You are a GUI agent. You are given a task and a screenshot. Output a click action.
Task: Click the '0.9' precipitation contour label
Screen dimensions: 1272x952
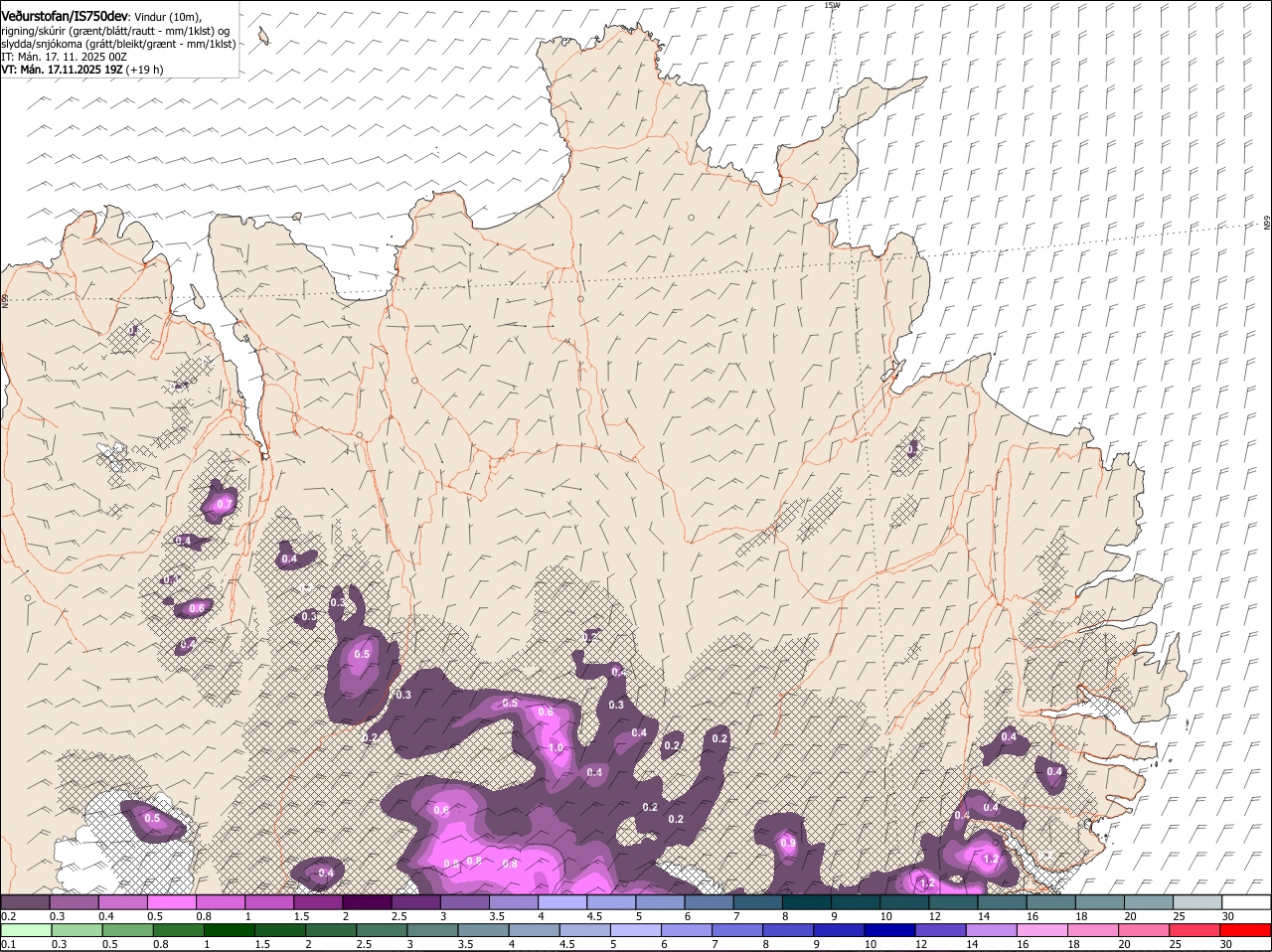coord(788,843)
